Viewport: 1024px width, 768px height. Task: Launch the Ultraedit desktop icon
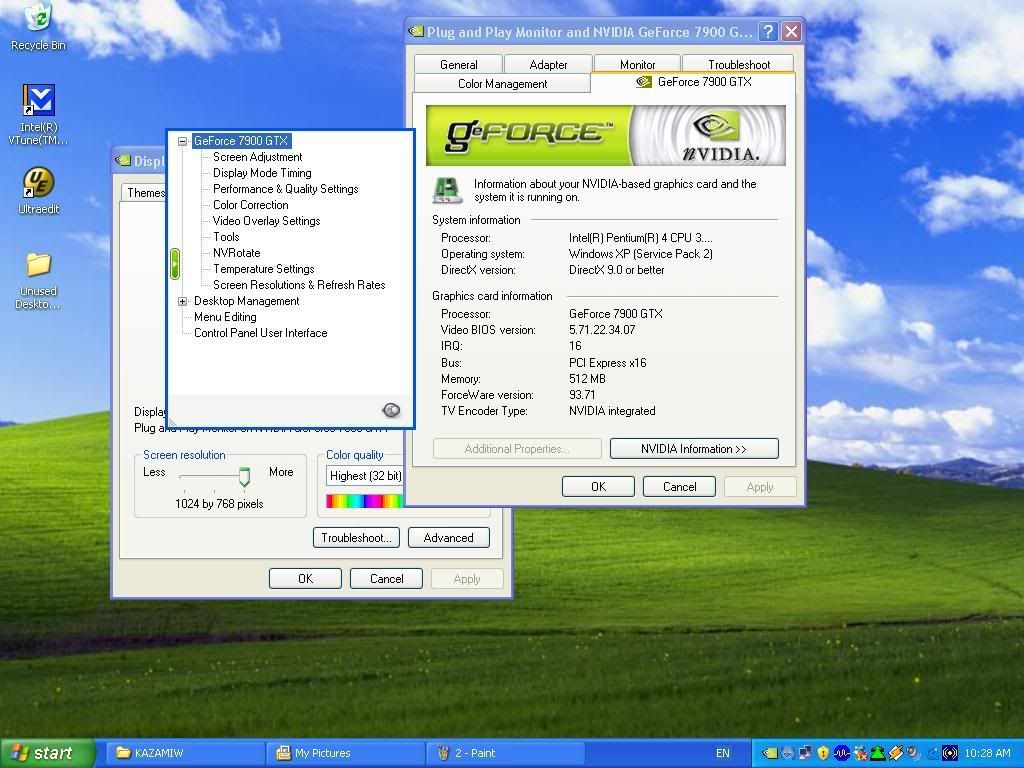38,184
